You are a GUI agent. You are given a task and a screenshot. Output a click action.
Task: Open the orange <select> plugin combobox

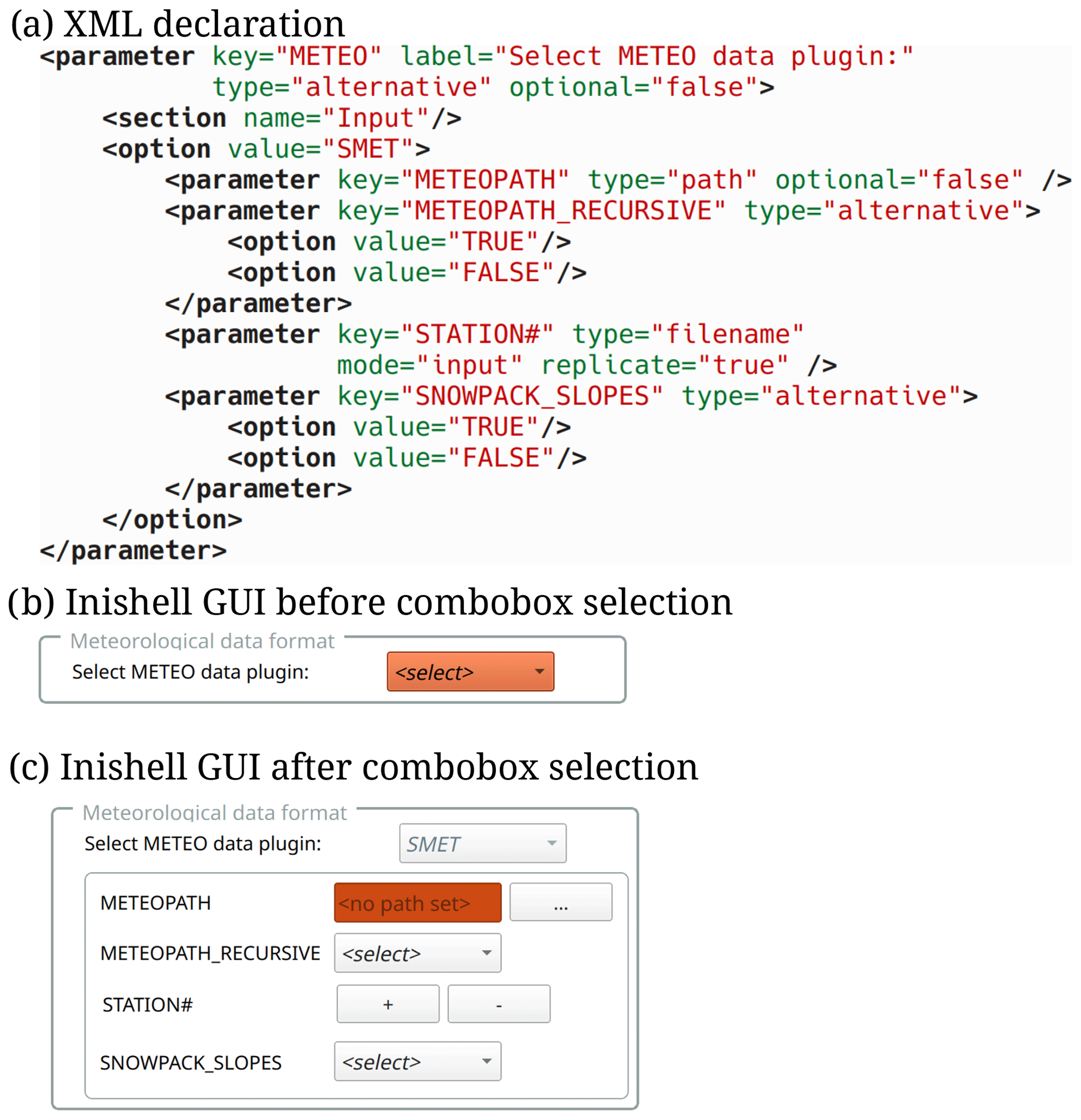[x=469, y=671]
